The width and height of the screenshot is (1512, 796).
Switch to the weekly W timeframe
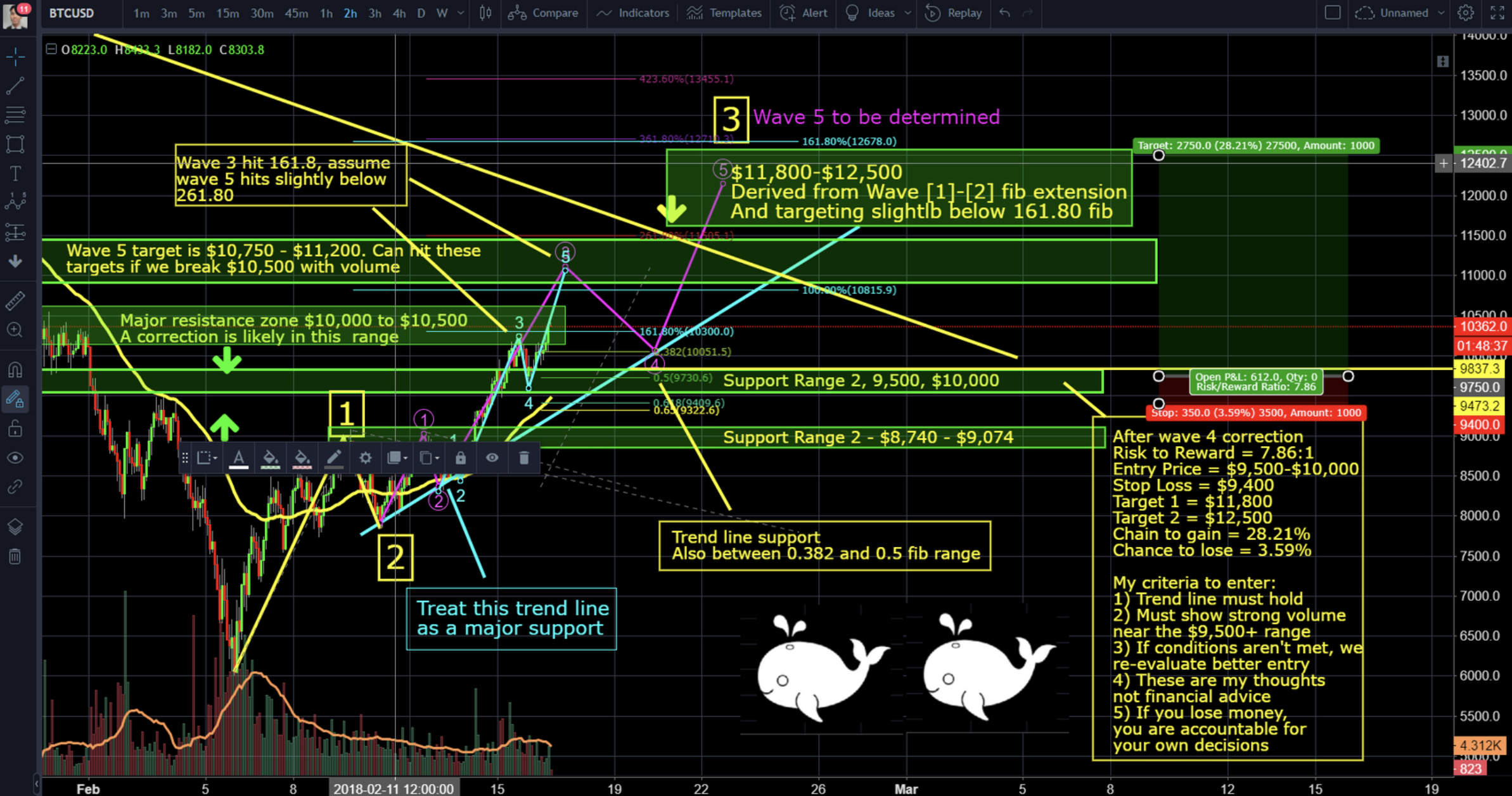(x=442, y=13)
